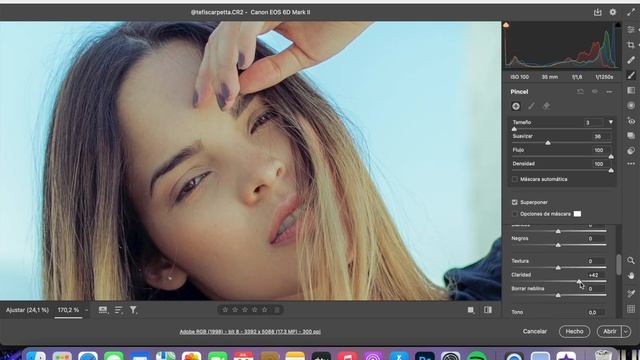Screen dimensions: 640x360
Task: Click the Negros slider handle
Action: pos(558,245)
